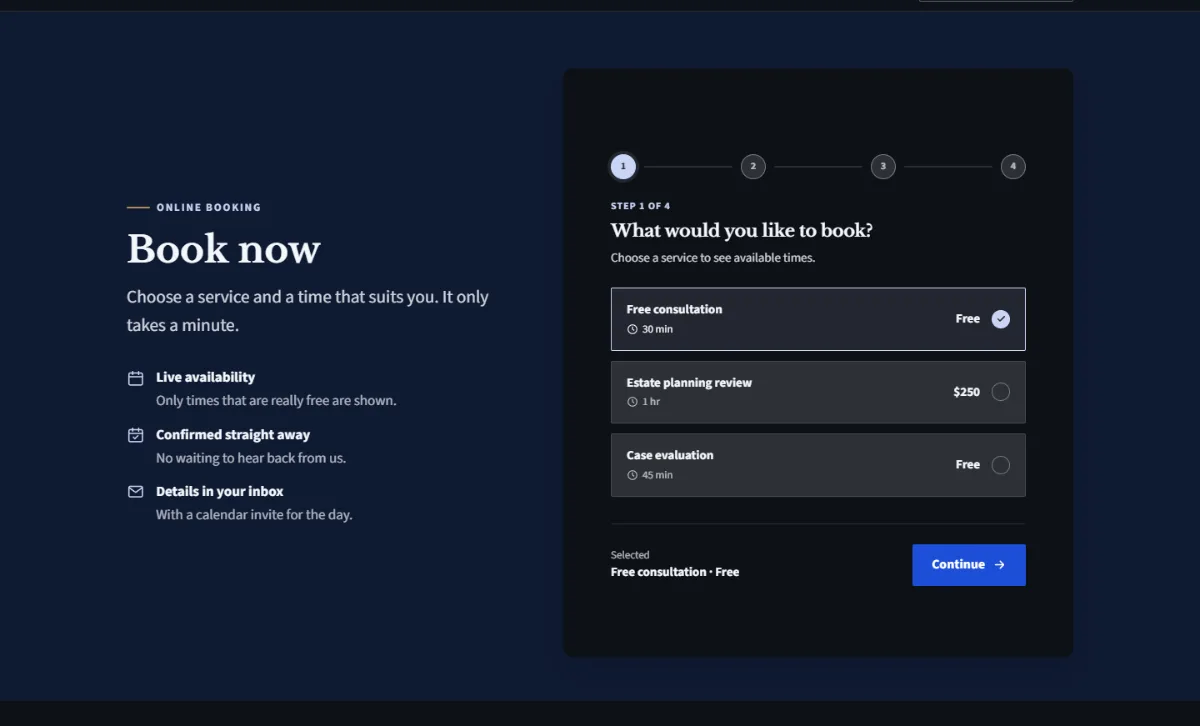1200x726 pixels.
Task: Click the "30 min" duration text
Action: pos(657,329)
